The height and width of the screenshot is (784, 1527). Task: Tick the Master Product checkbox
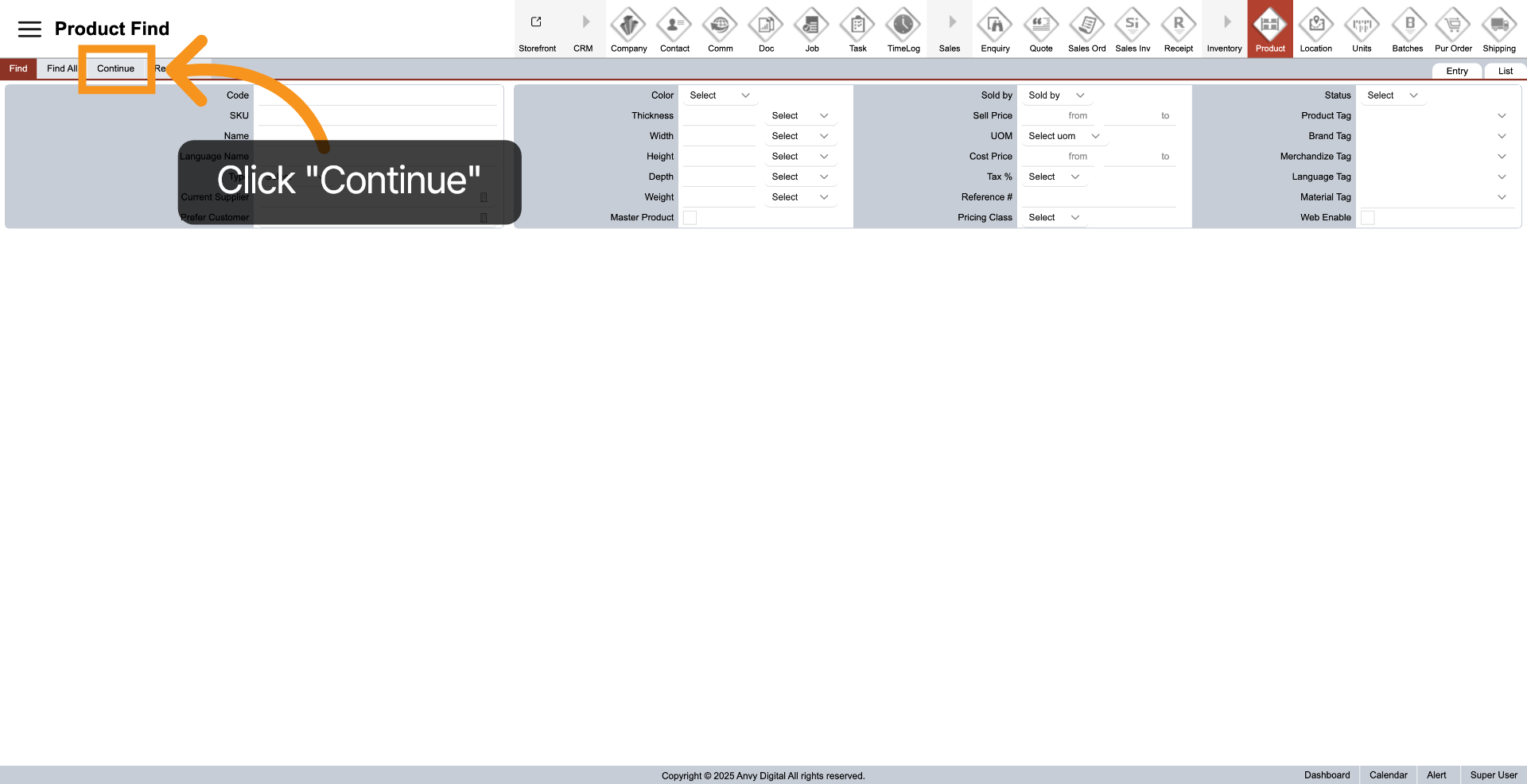point(690,218)
